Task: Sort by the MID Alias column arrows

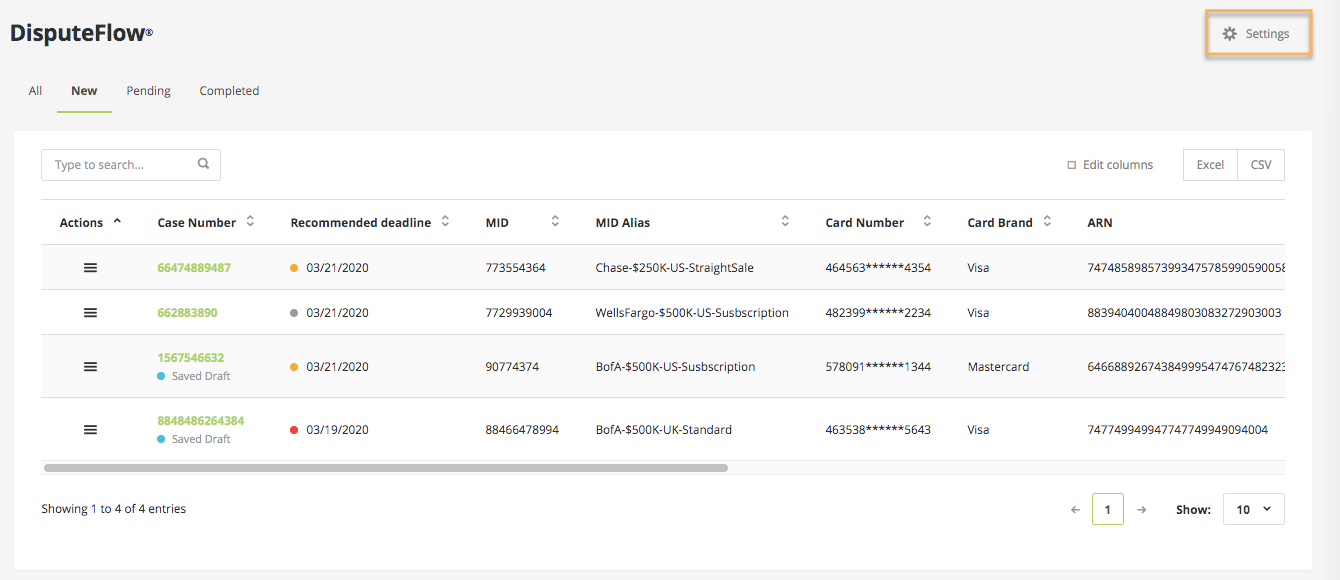Action: click(x=785, y=222)
